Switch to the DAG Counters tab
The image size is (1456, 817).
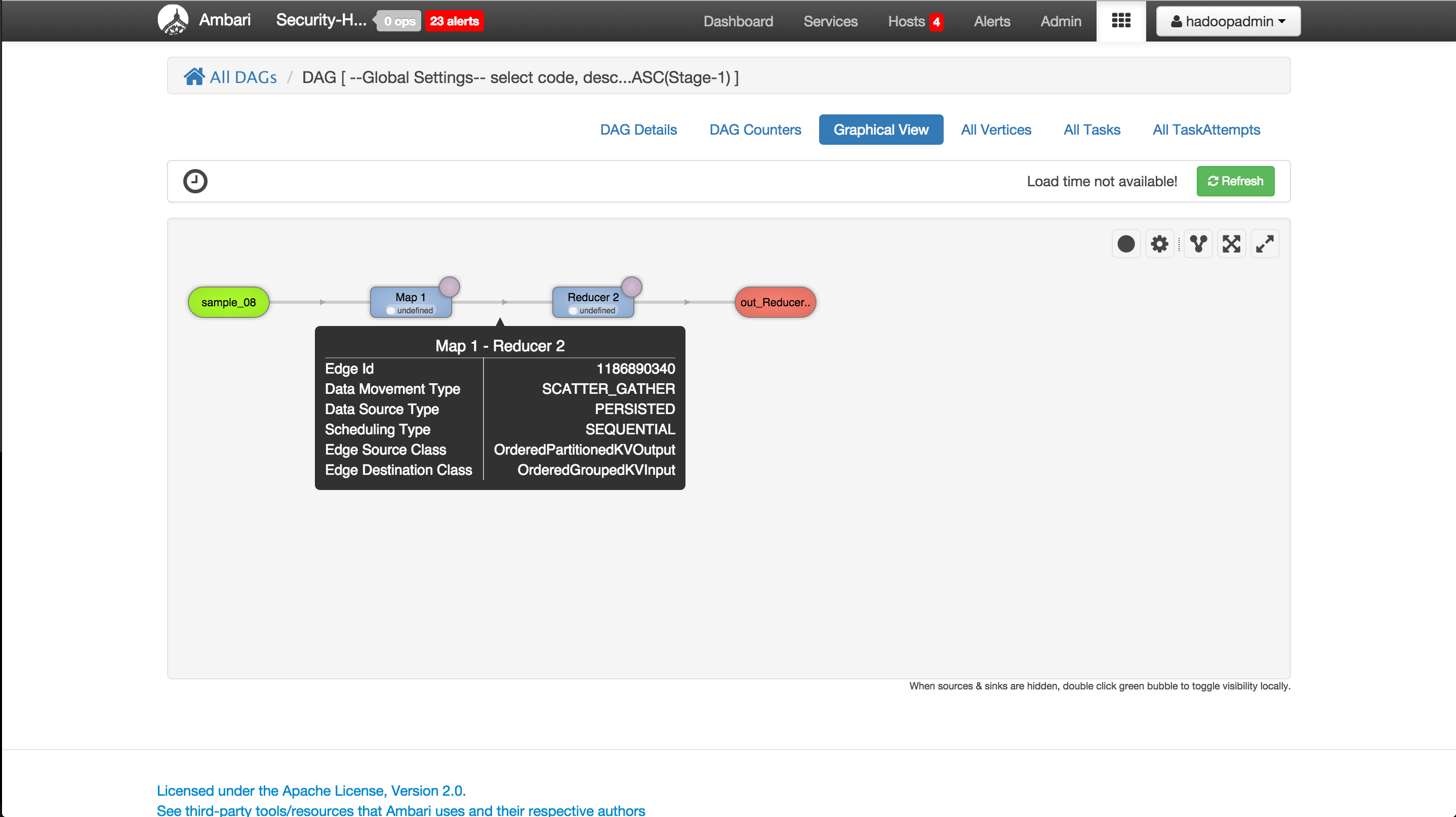coord(754,130)
